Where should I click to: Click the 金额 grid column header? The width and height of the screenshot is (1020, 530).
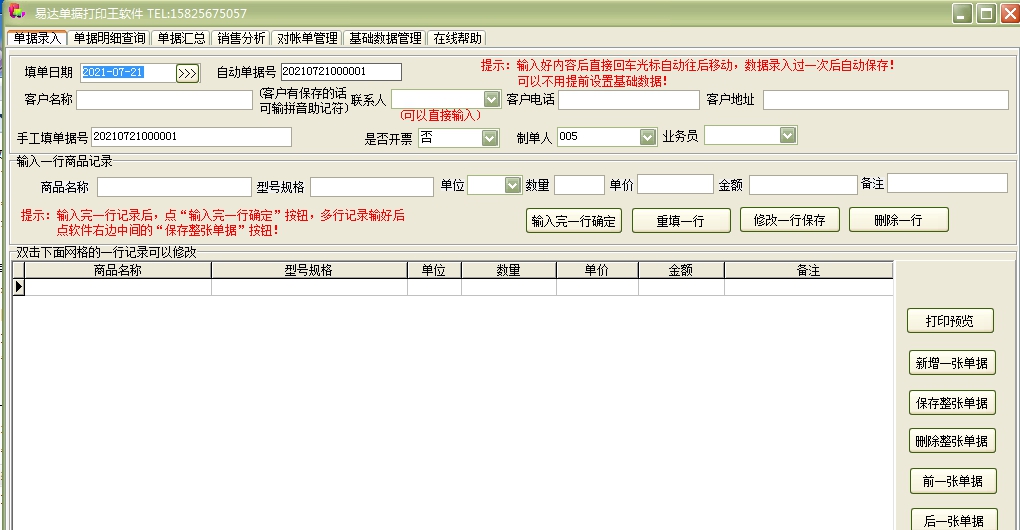[681, 271]
